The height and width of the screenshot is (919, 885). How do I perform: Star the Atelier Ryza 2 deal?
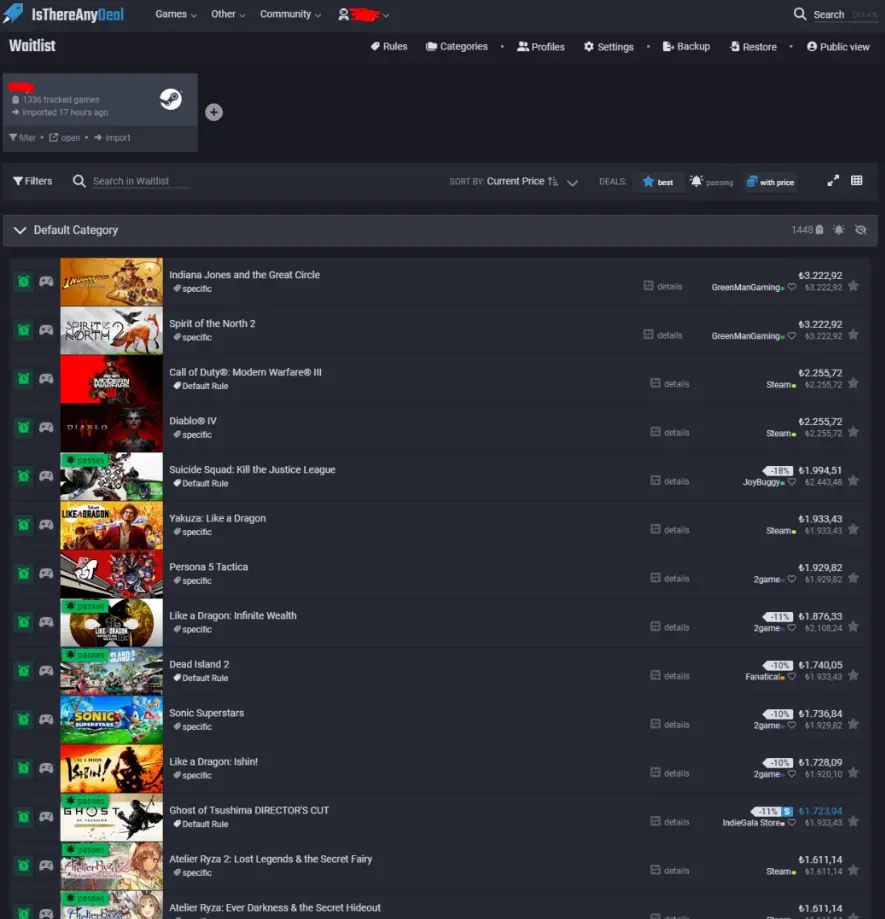[x=853, y=870]
